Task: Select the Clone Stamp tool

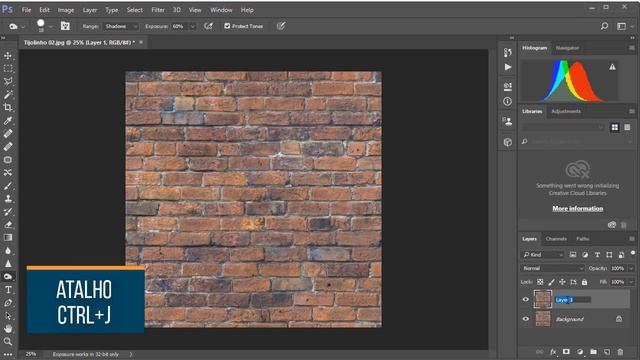Action: [x=8, y=199]
